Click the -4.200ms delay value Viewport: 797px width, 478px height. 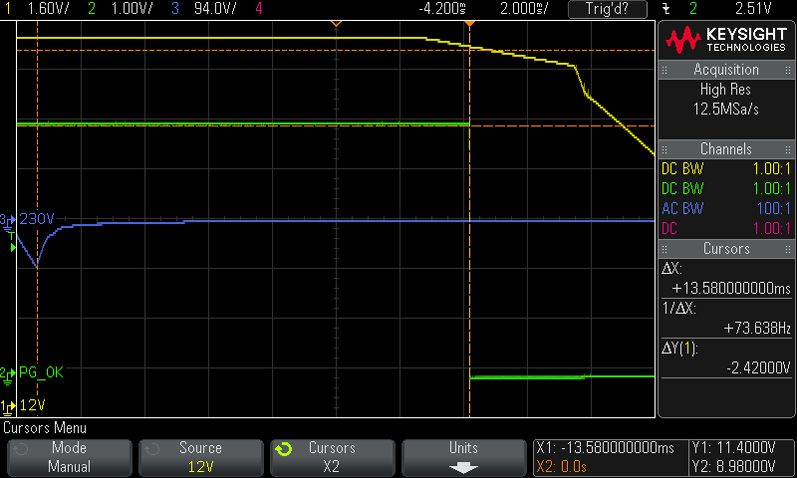pyautogui.click(x=442, y=8)
